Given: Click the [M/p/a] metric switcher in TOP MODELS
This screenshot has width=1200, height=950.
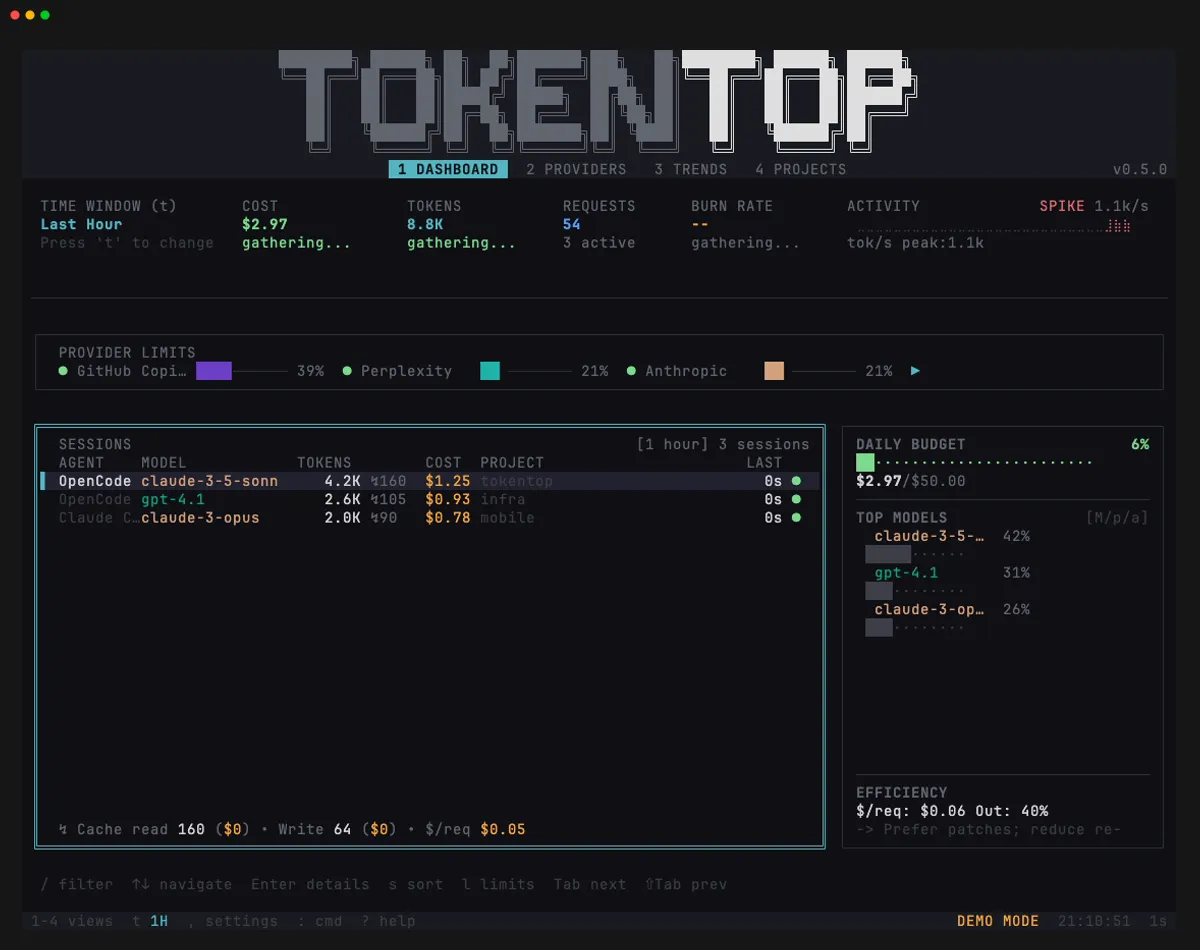Looking at the screenshot, I should [x=1116, y=517].
